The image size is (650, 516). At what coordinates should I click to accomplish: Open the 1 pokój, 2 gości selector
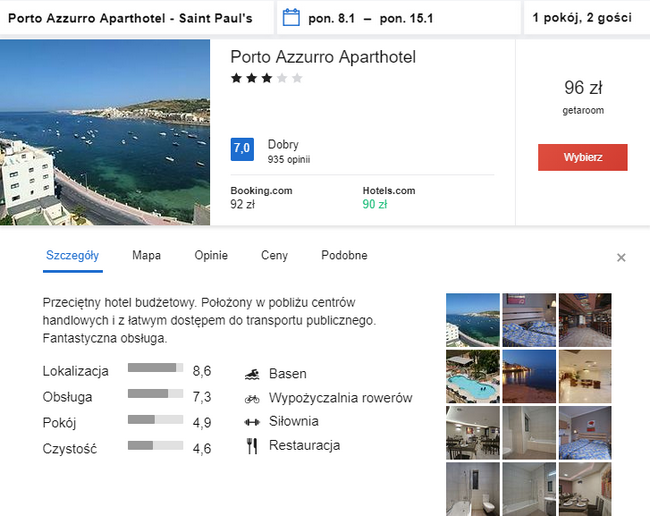pos(587,18)
